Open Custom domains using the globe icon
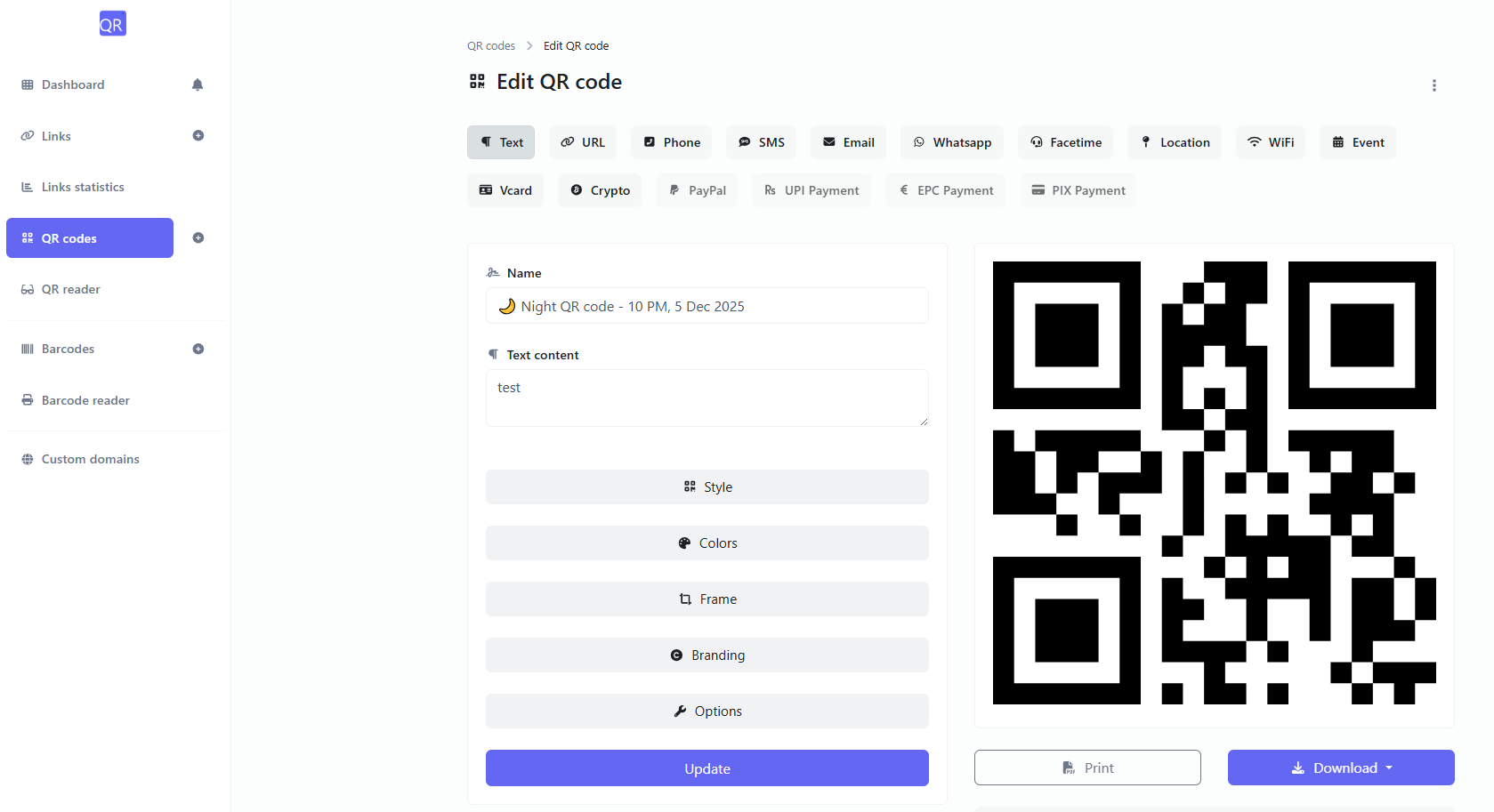Viewport: 1494px width, 812px height. pyautogui.click(x=89, y=459)
